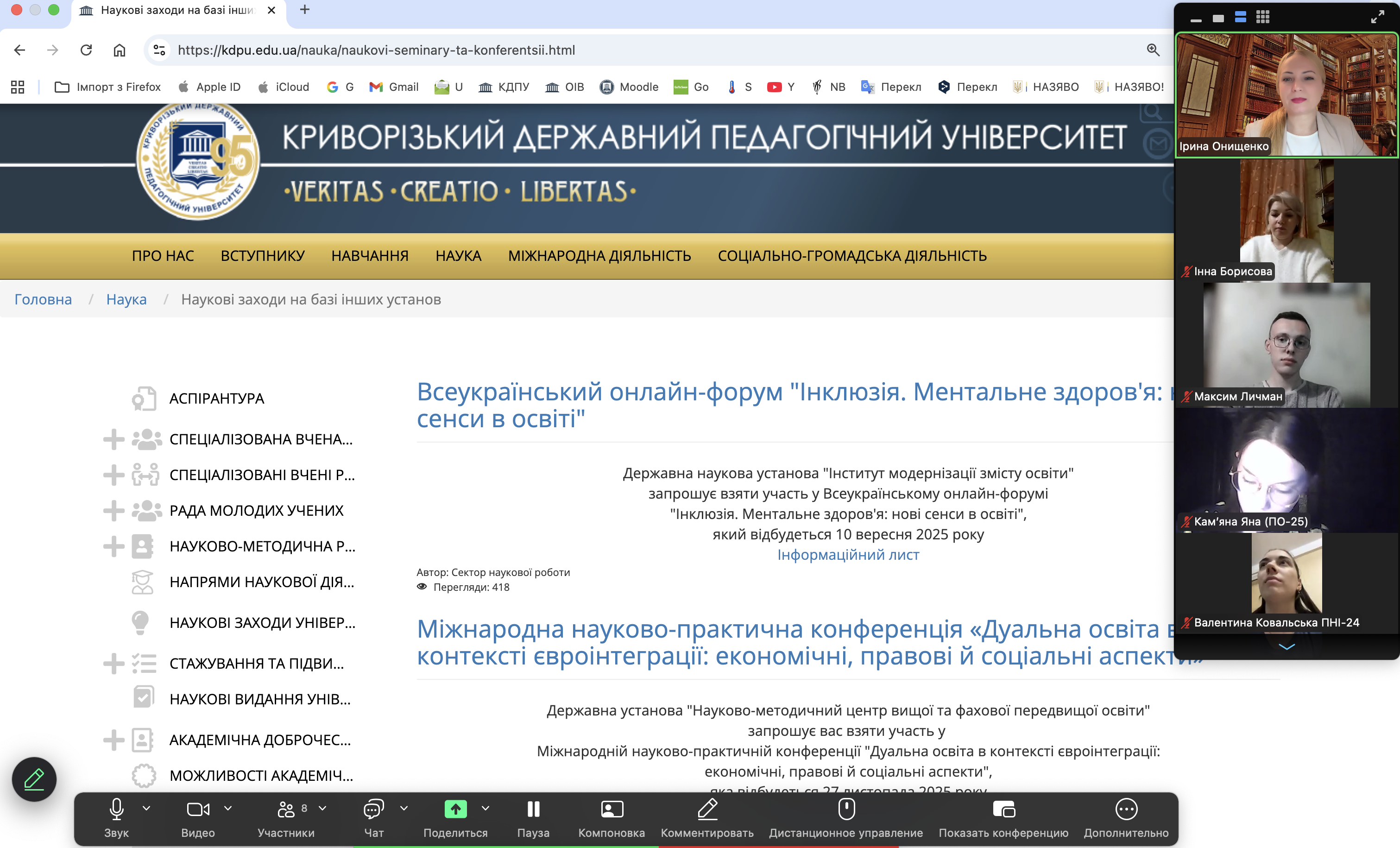Pause screen sharing with Пауза button

click(x=533, y=809)
